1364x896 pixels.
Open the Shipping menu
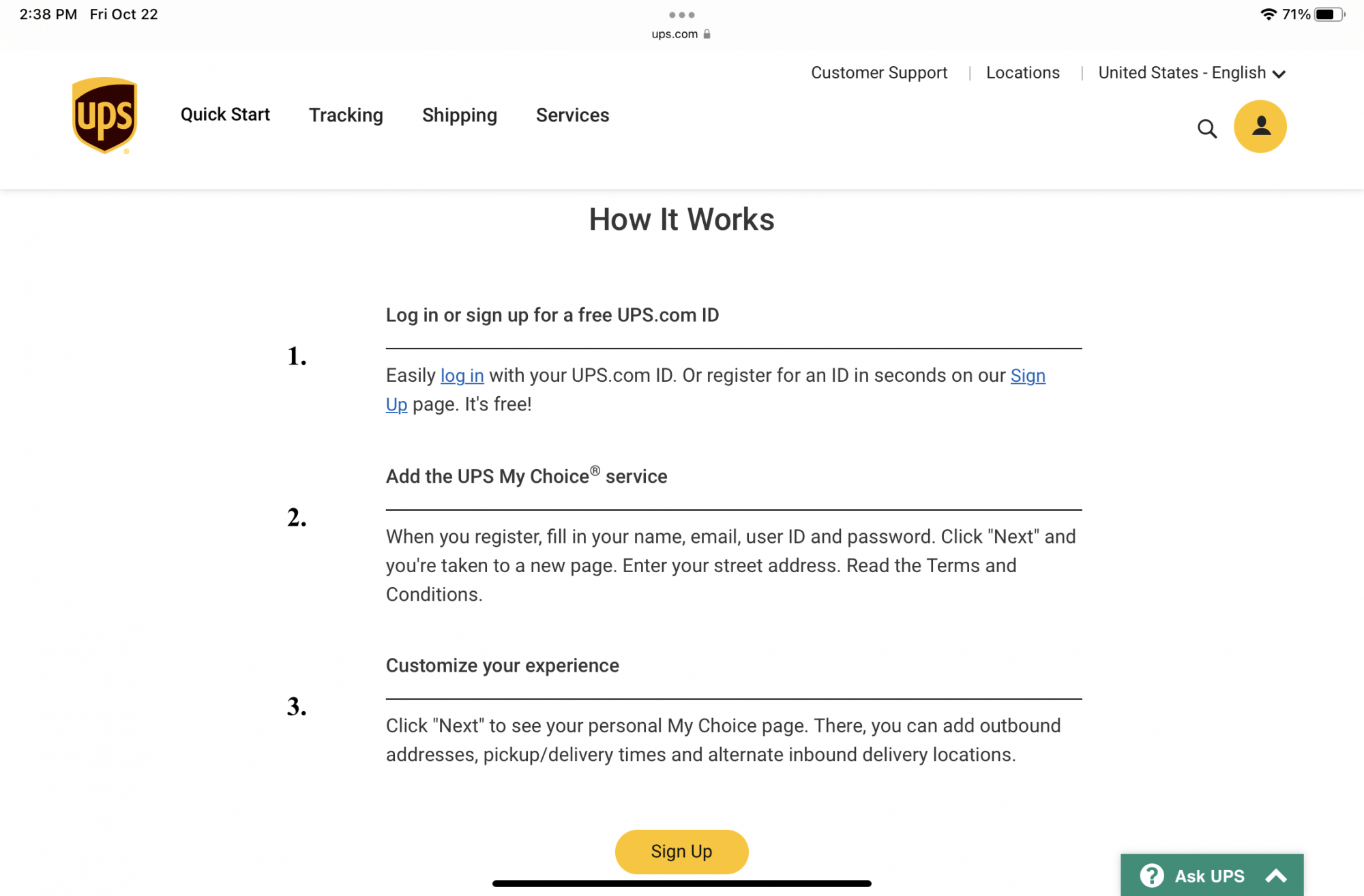pos(459,115)
